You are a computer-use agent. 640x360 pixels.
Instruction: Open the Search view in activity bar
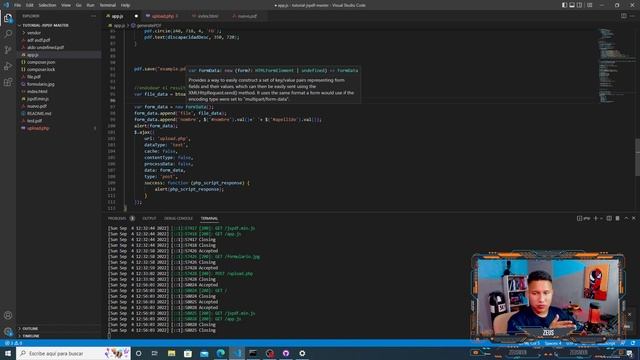click(x=8, y=34)
